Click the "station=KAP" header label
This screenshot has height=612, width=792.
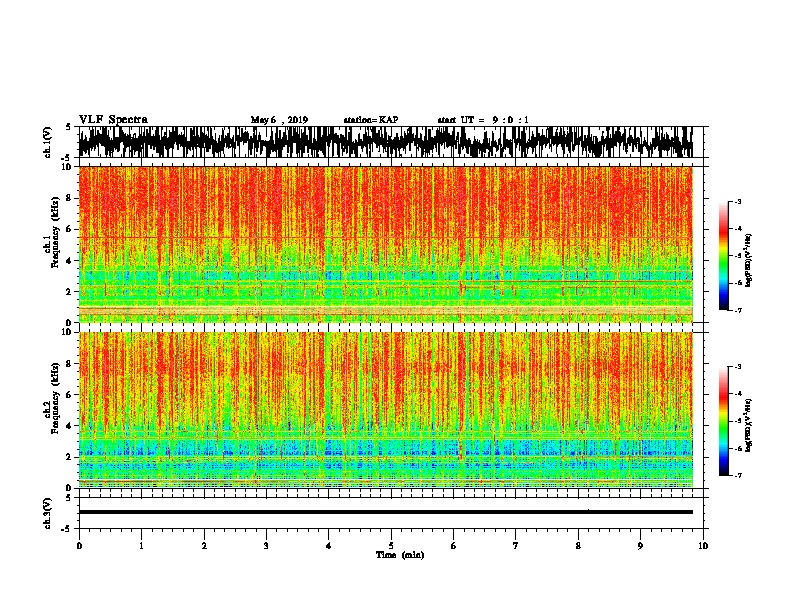coord(371,120)
